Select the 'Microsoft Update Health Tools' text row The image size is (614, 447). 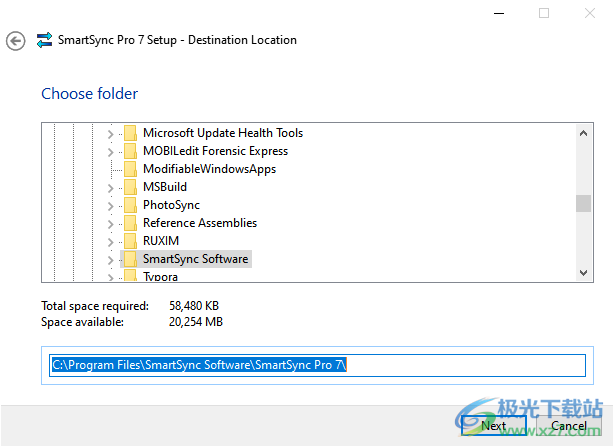223,133
